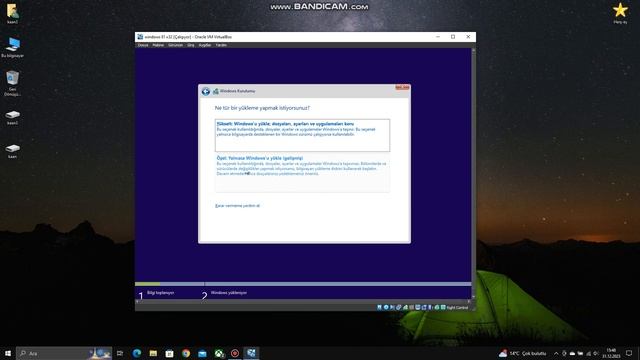Open the Xbox app from the taskbar

click(x=219, y=353)
